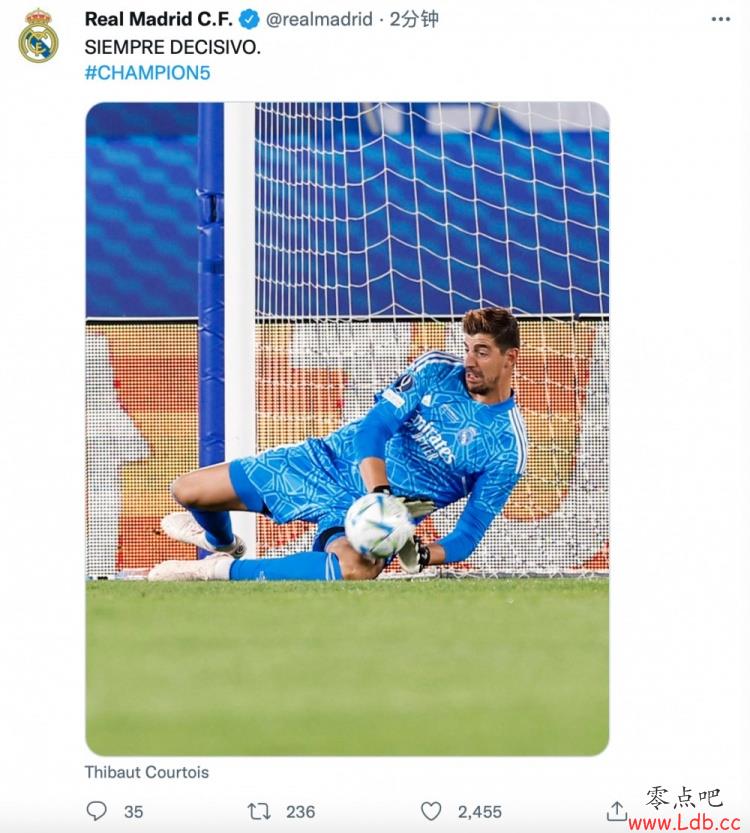Click the 零点吧 watermark logo
750x833 pixels.
click(x=684, y=798)
